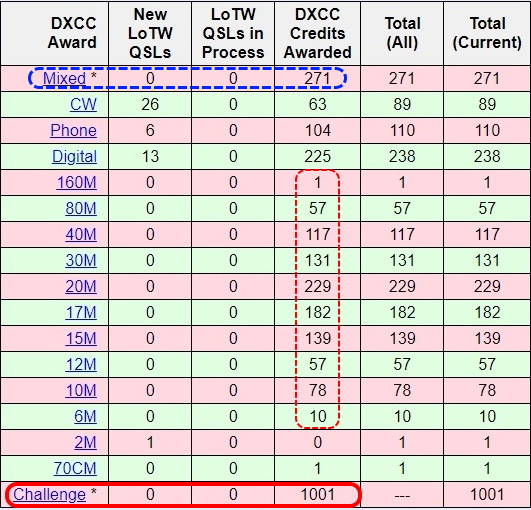This screenshot has height=510, width=531.
Task: Open the 80M band link
Action: [81, 208]
